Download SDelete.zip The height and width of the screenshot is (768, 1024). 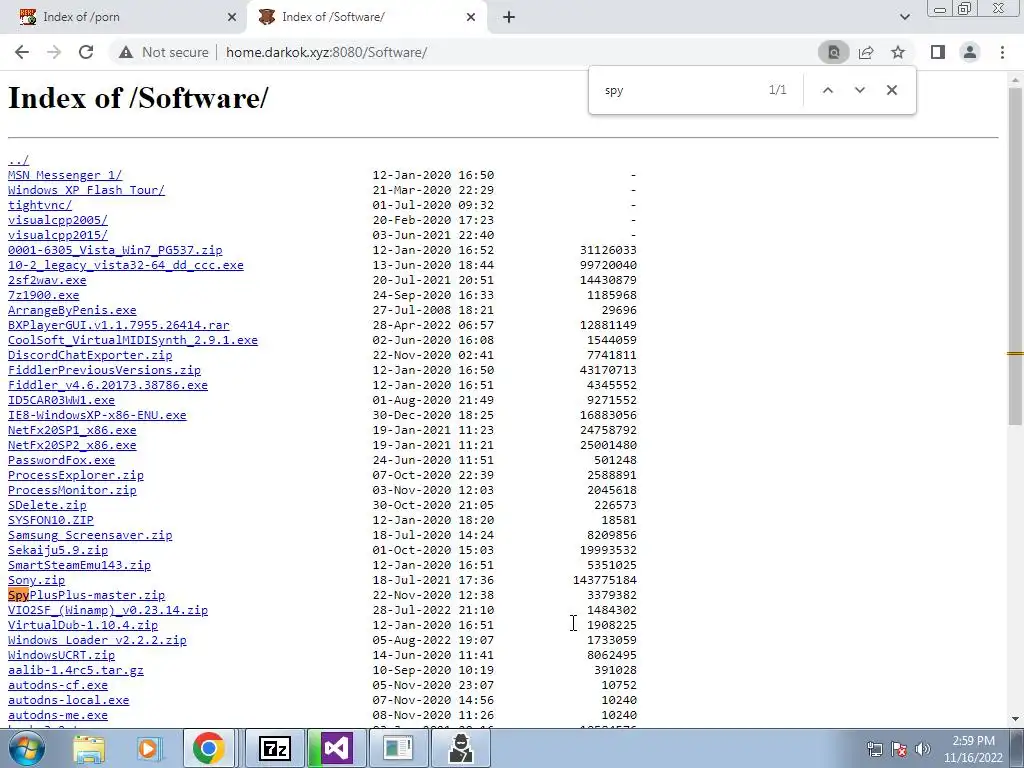point(47,505)
